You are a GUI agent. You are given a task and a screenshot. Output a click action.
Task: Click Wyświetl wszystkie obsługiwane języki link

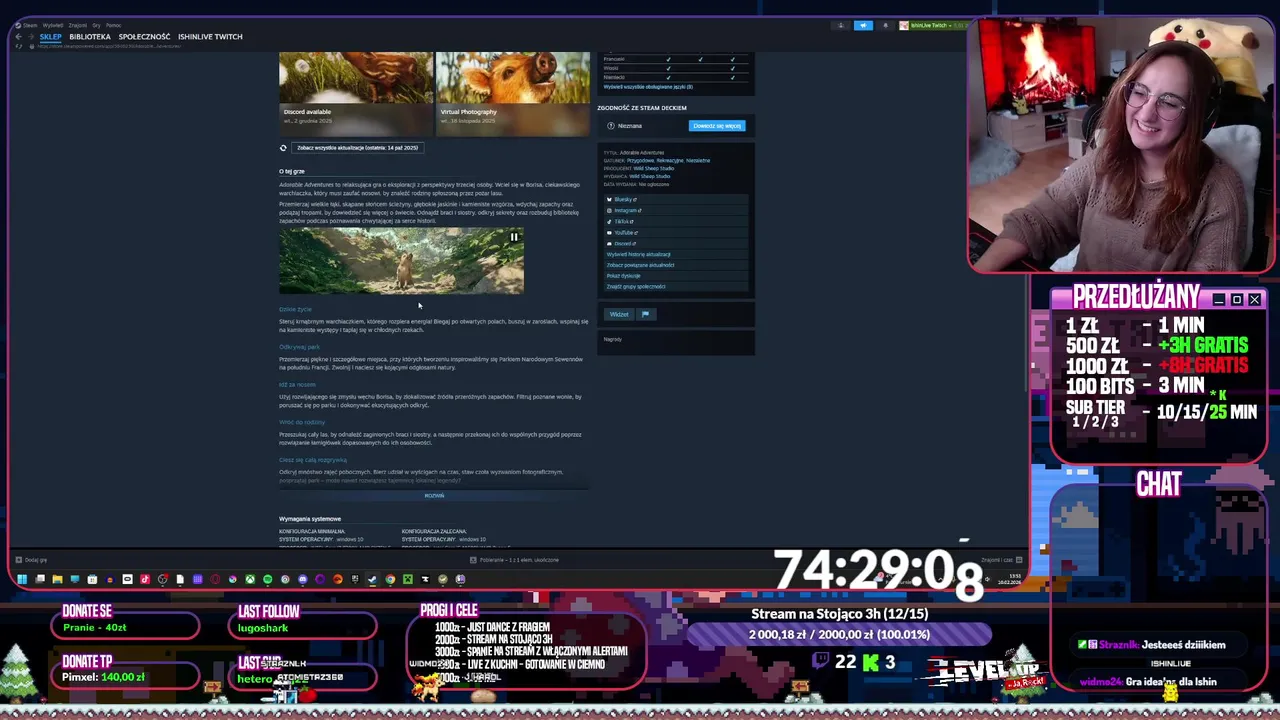coord(648,87)
